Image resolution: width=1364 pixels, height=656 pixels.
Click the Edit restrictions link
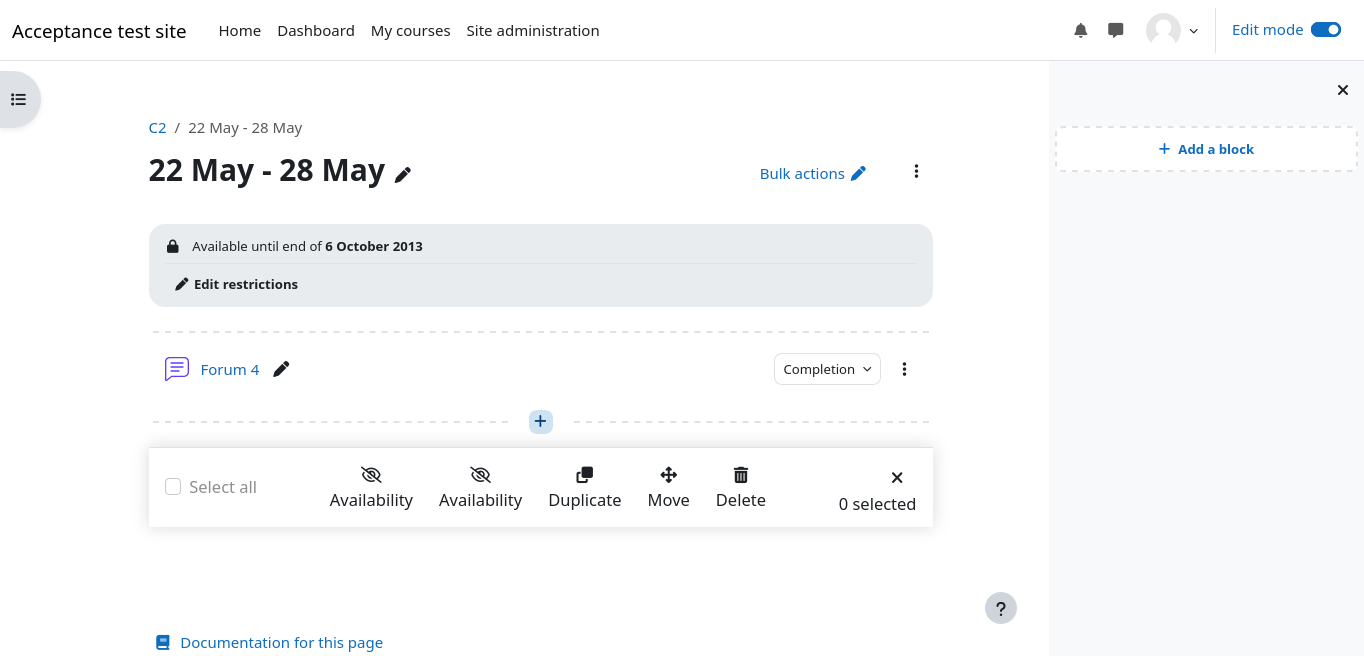coord(245,284)
